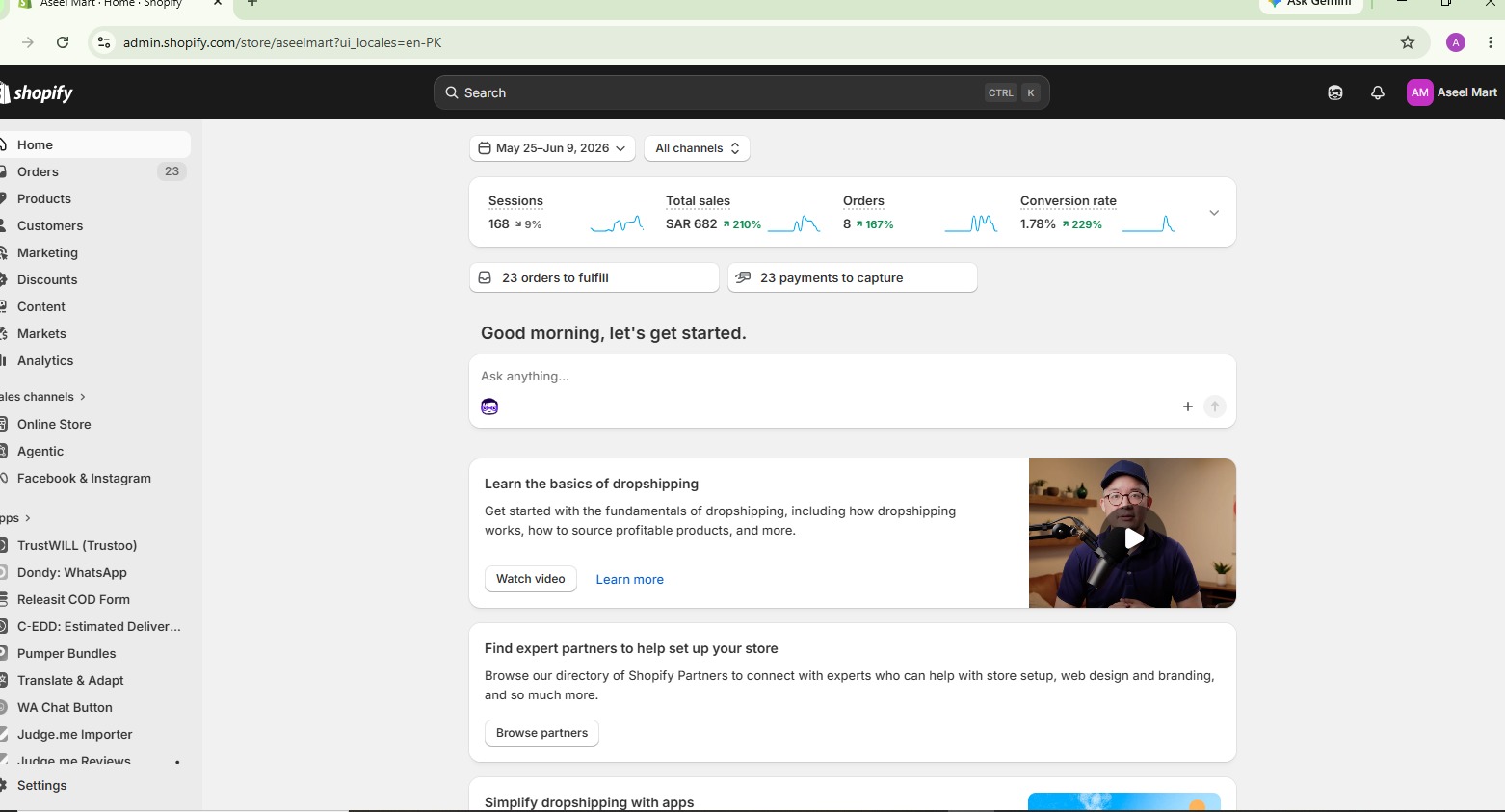1505x812 pixels.
Task: Expand the Sales channels section
Action: tap(42, 397)
